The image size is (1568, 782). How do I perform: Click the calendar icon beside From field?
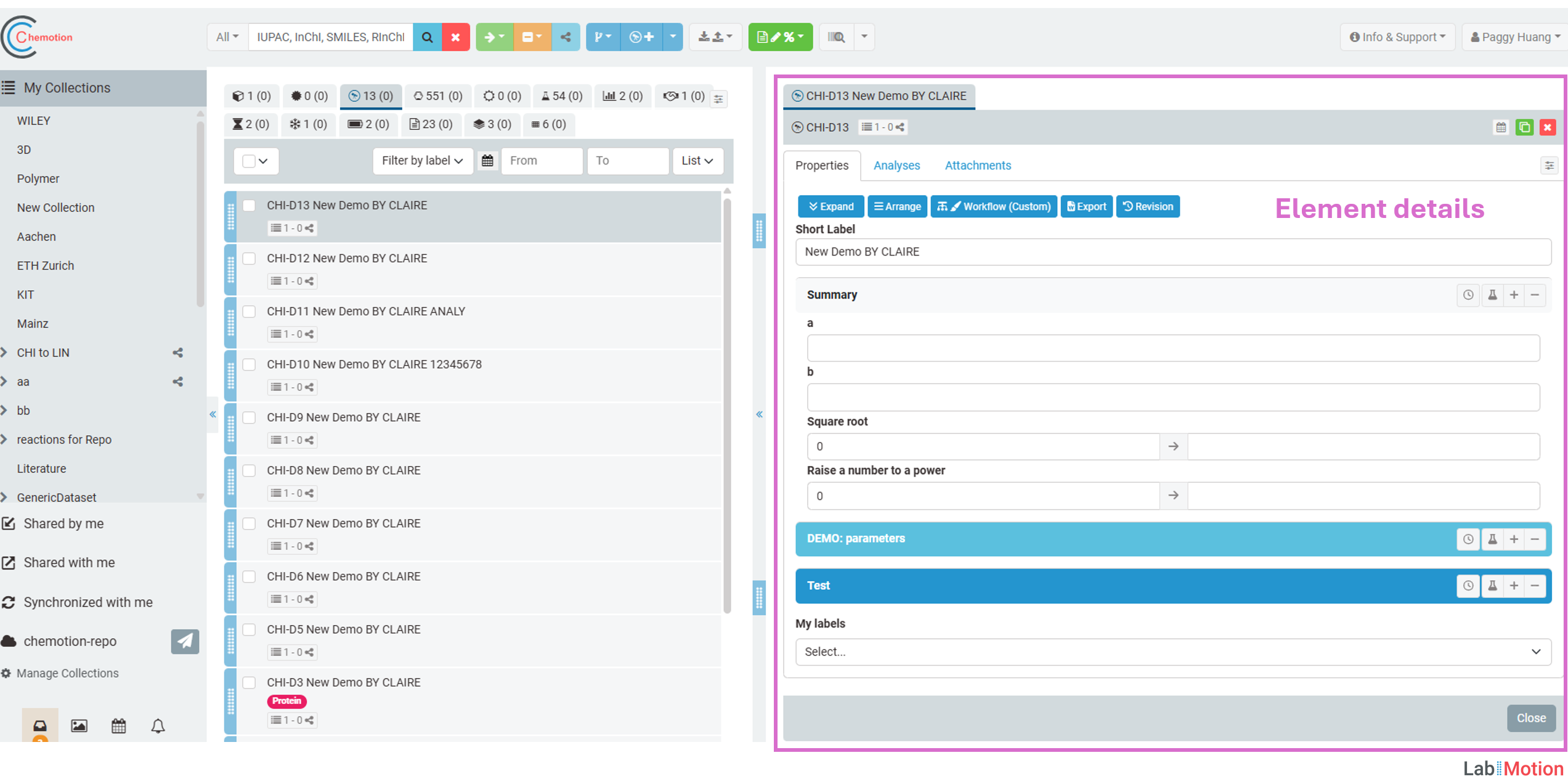(487, 161)
